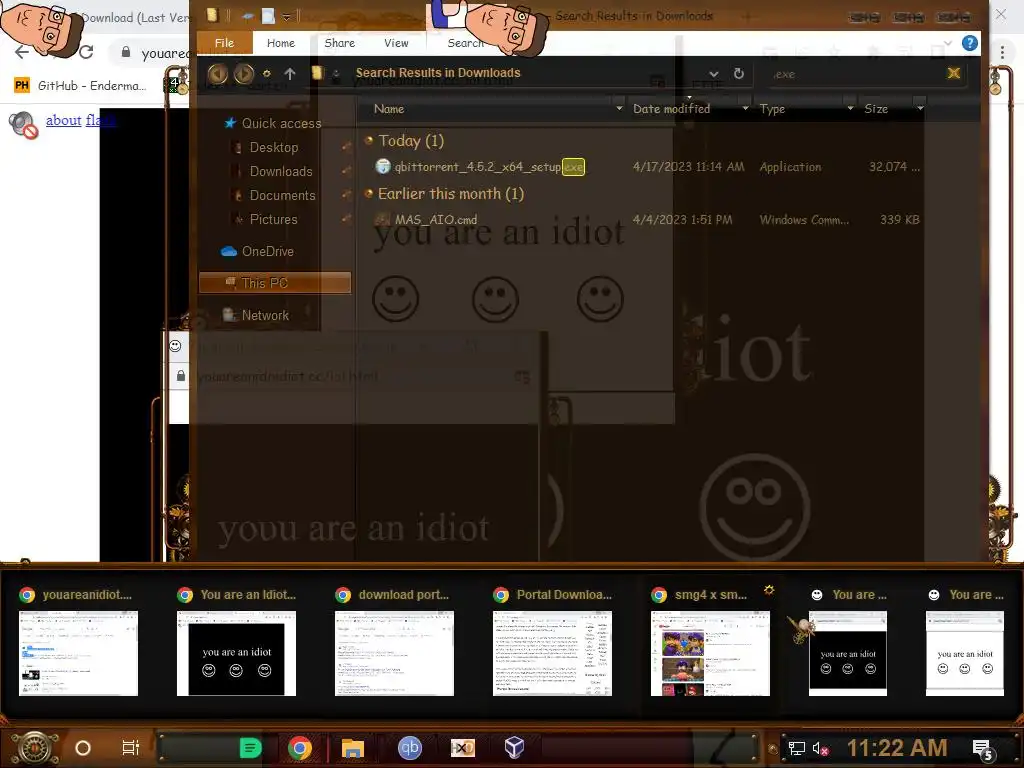Open the Start button on the taskbar
Viewport: 1024px width, 768px height.
[x=34, y=748]
